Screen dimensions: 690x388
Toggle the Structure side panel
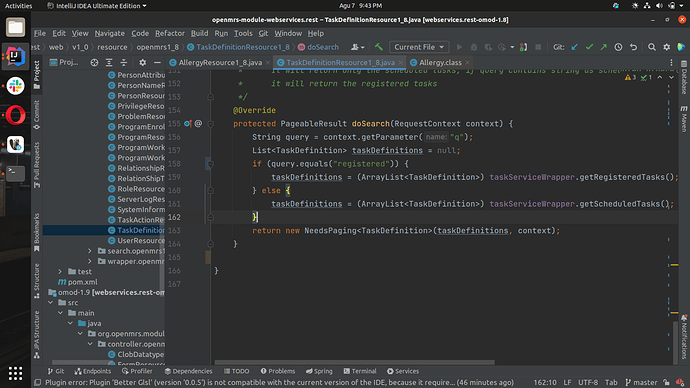[37, 281]
